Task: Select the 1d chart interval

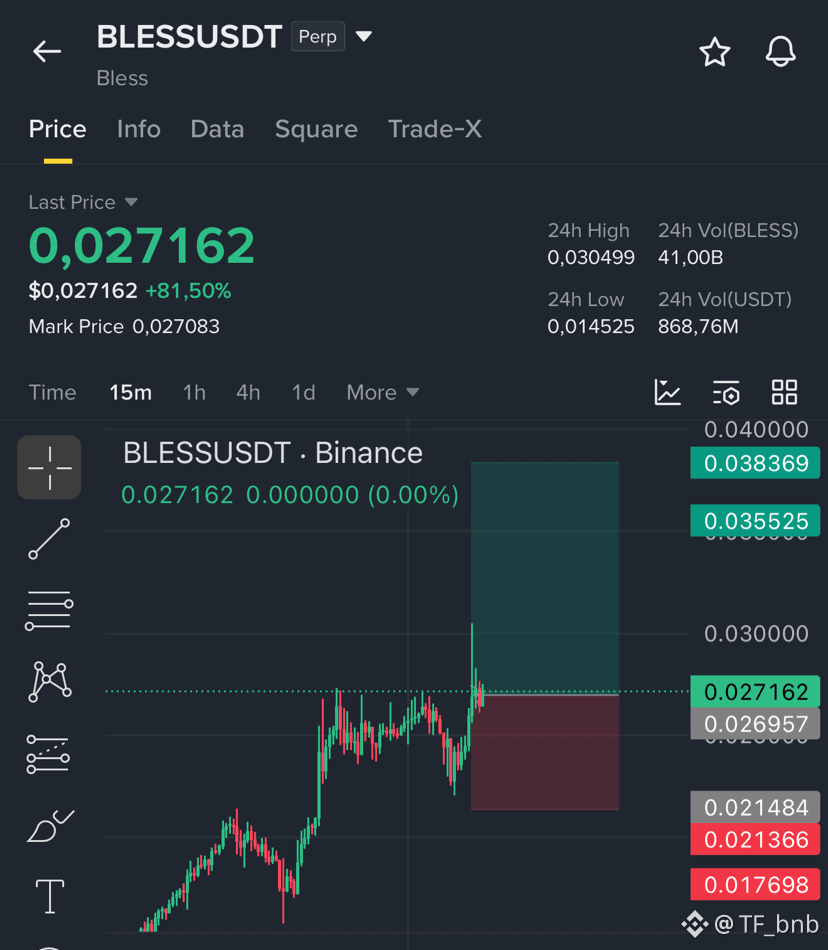Action: click(x=303, y=393)
